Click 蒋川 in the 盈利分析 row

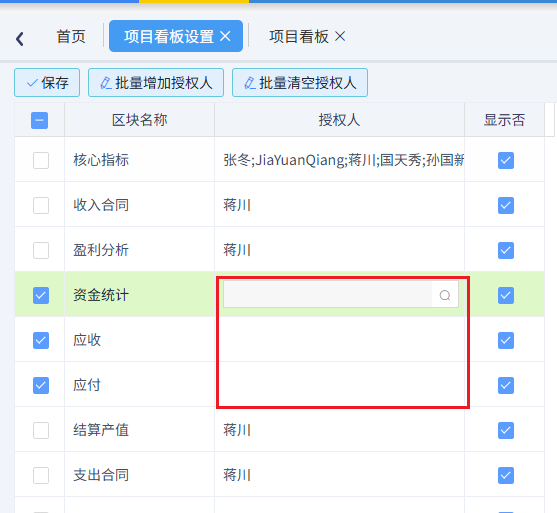pos(237,250)
